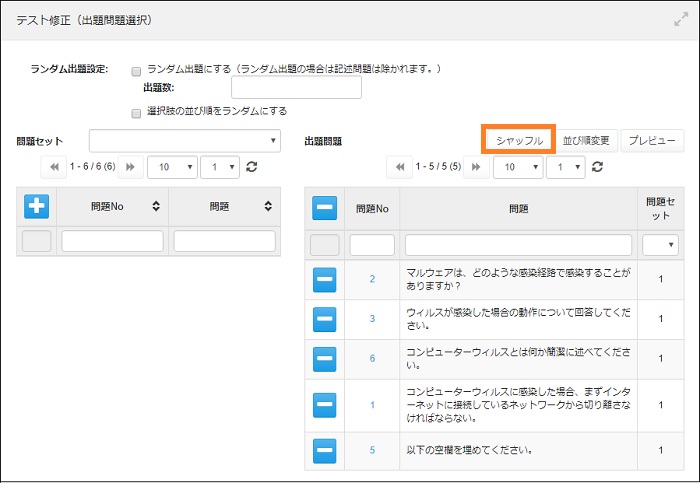Enable the ランダム出題にする checkbox

click(x=136, y=71)
